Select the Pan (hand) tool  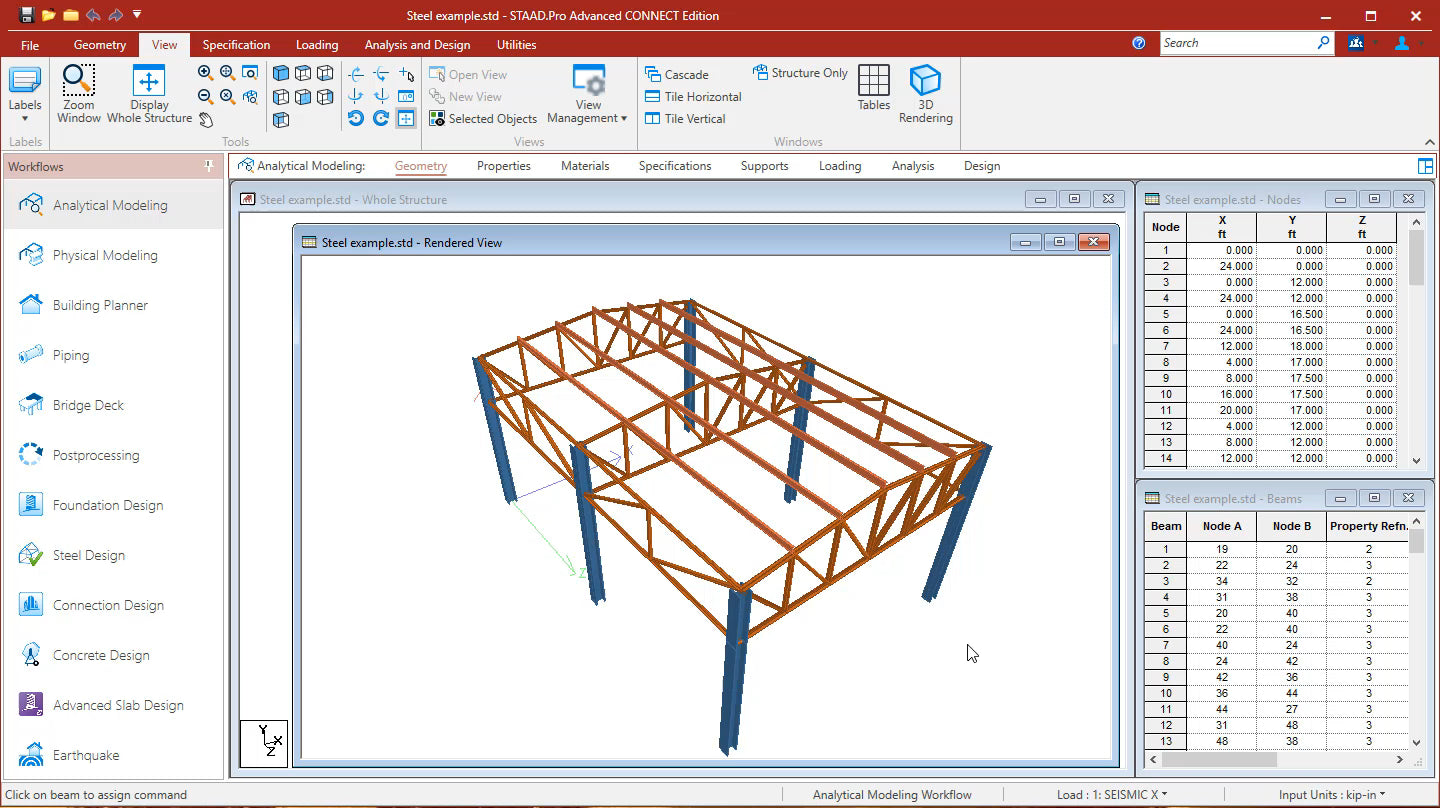pos(206,120)
